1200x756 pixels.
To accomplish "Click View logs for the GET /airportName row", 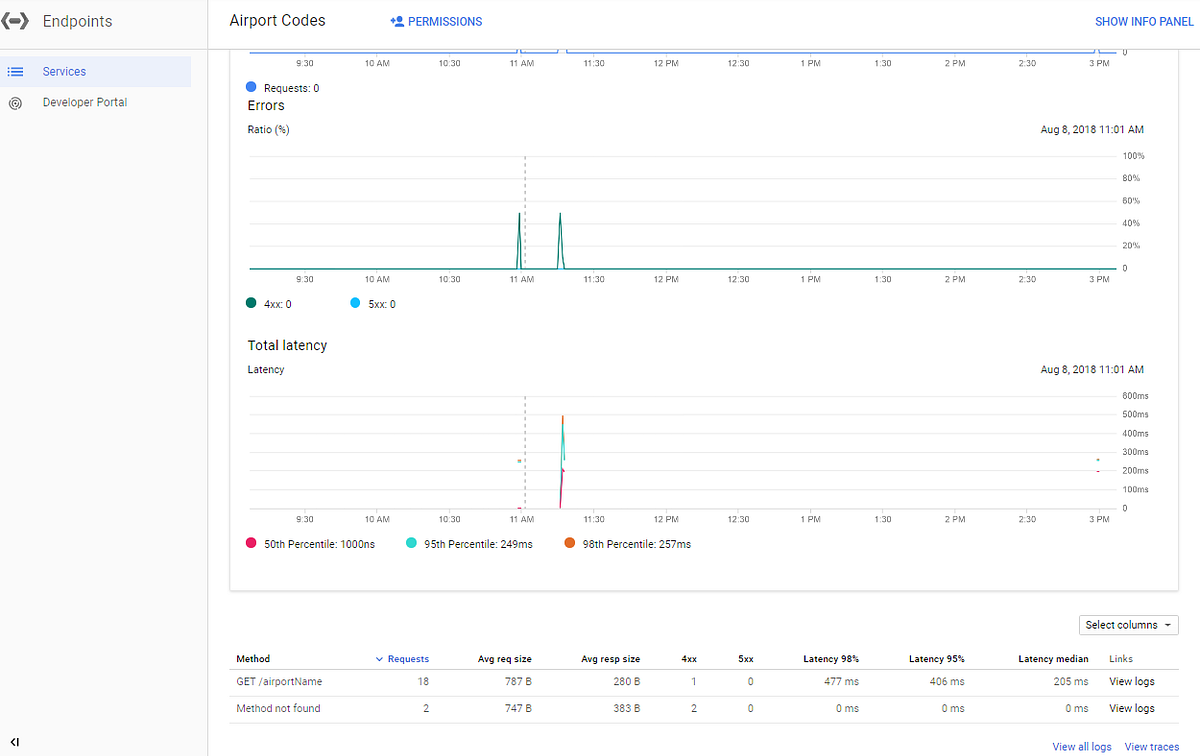I will point(1131,681).
